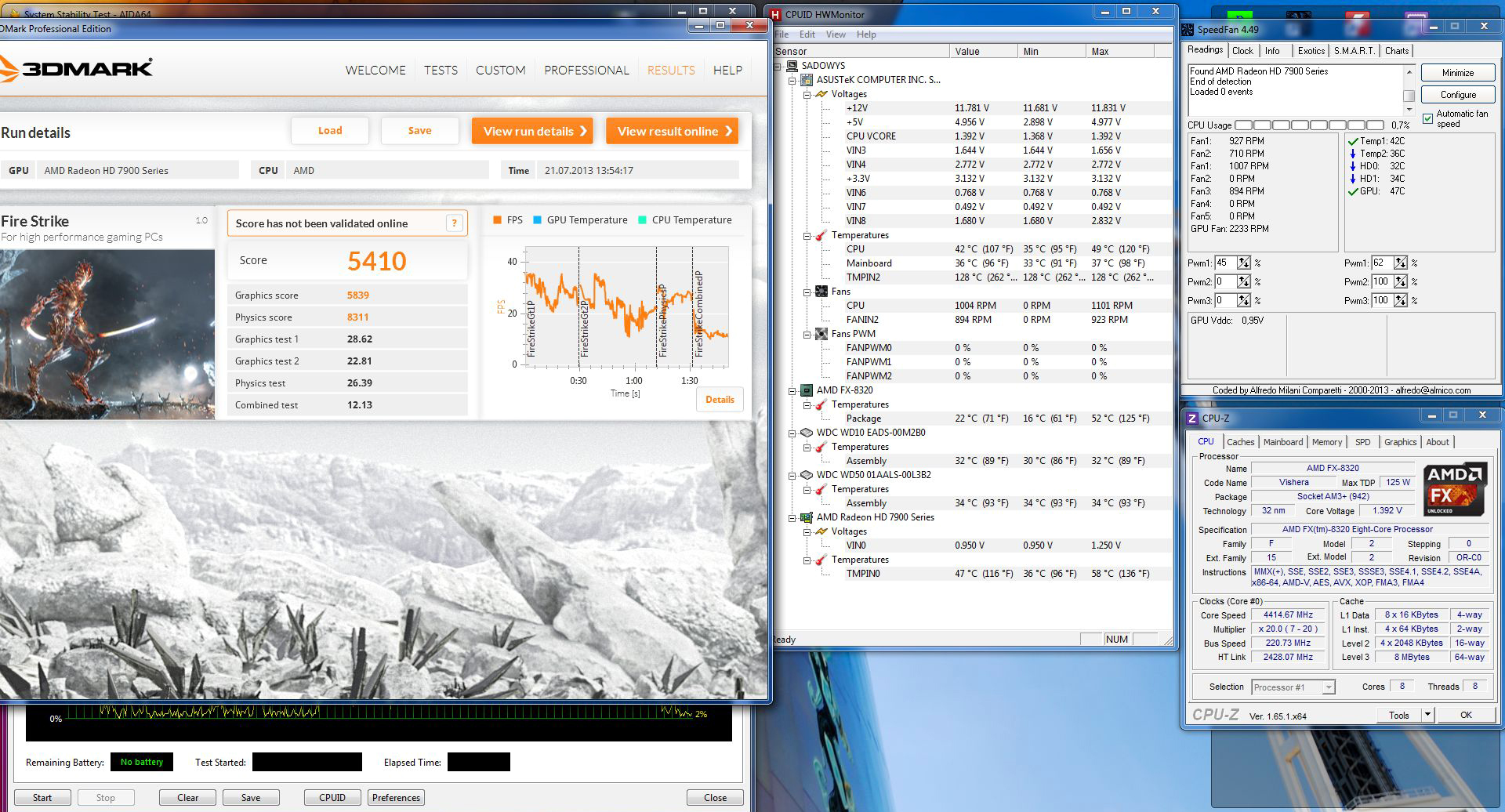The width and height of the screenshot is (1505, 812).
Task: Click the green check icon next to GPU 47C
Action: coord(1352,191)
